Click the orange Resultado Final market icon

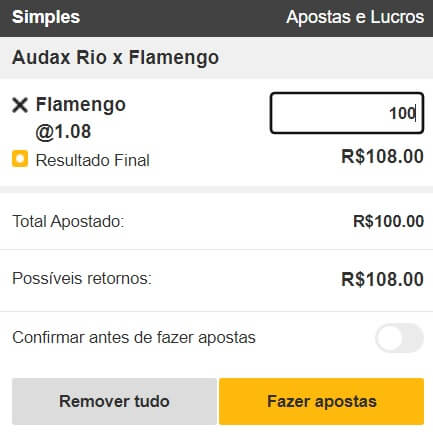[20, 159]
